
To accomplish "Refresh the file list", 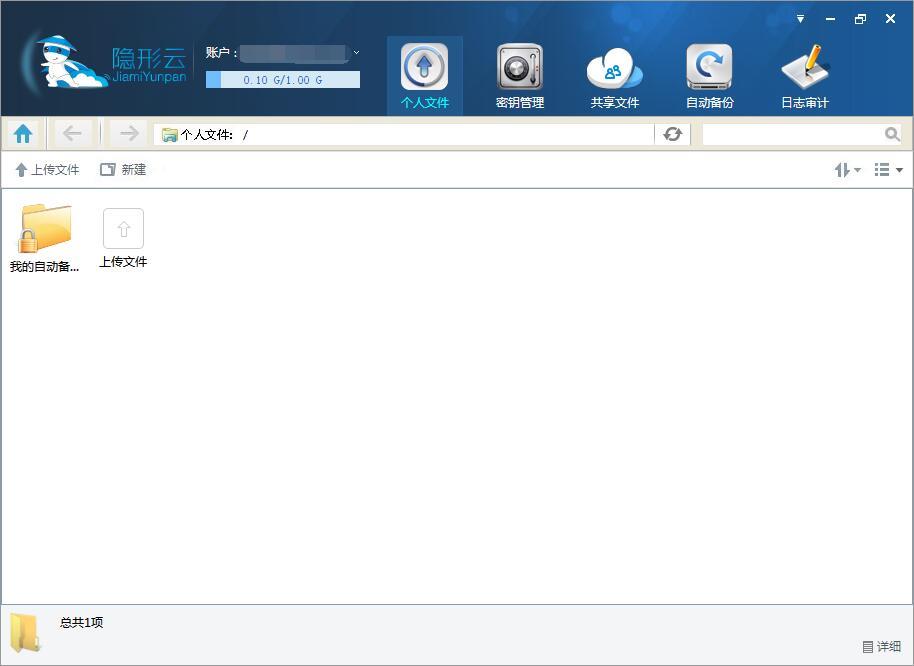I will click(x=673, y=135).
